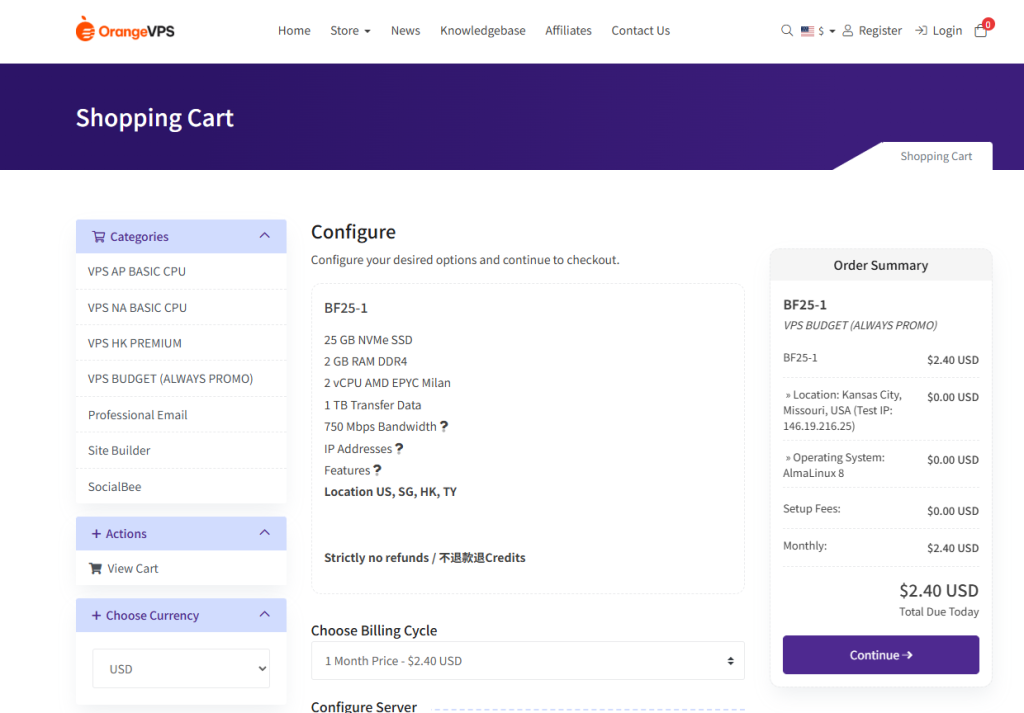Collapse the Categories panel
This screenshot has width=1024, height=713.
tap(265, 236)
